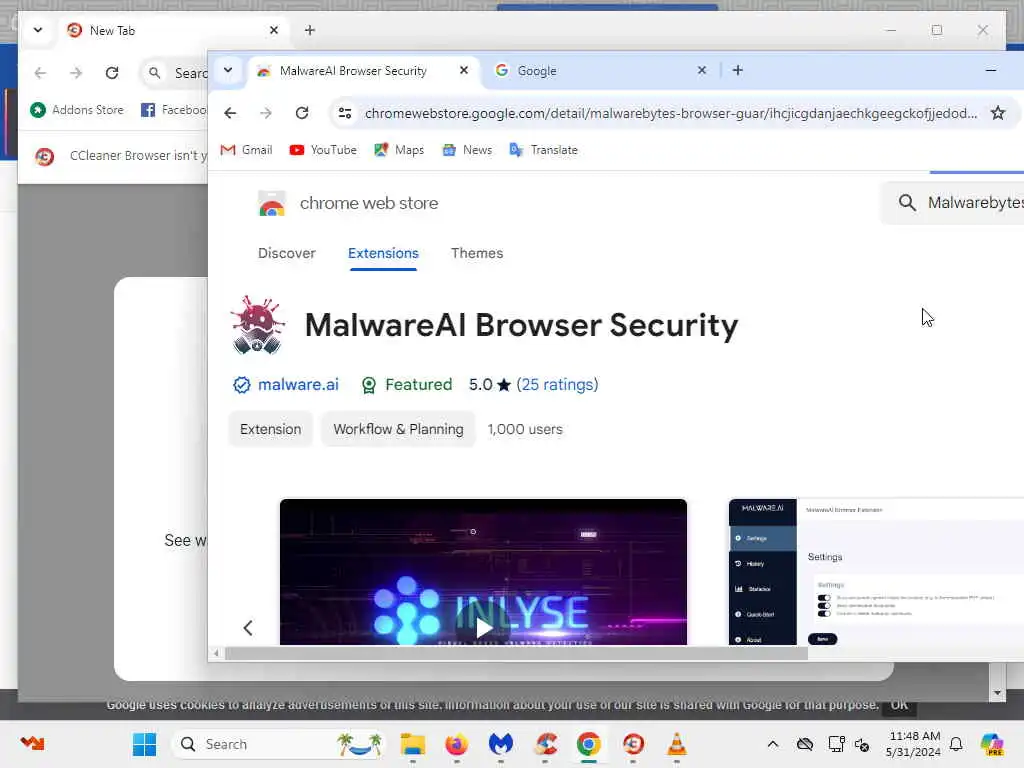
Task: Go to the Themes section
Action: point(477,253)
